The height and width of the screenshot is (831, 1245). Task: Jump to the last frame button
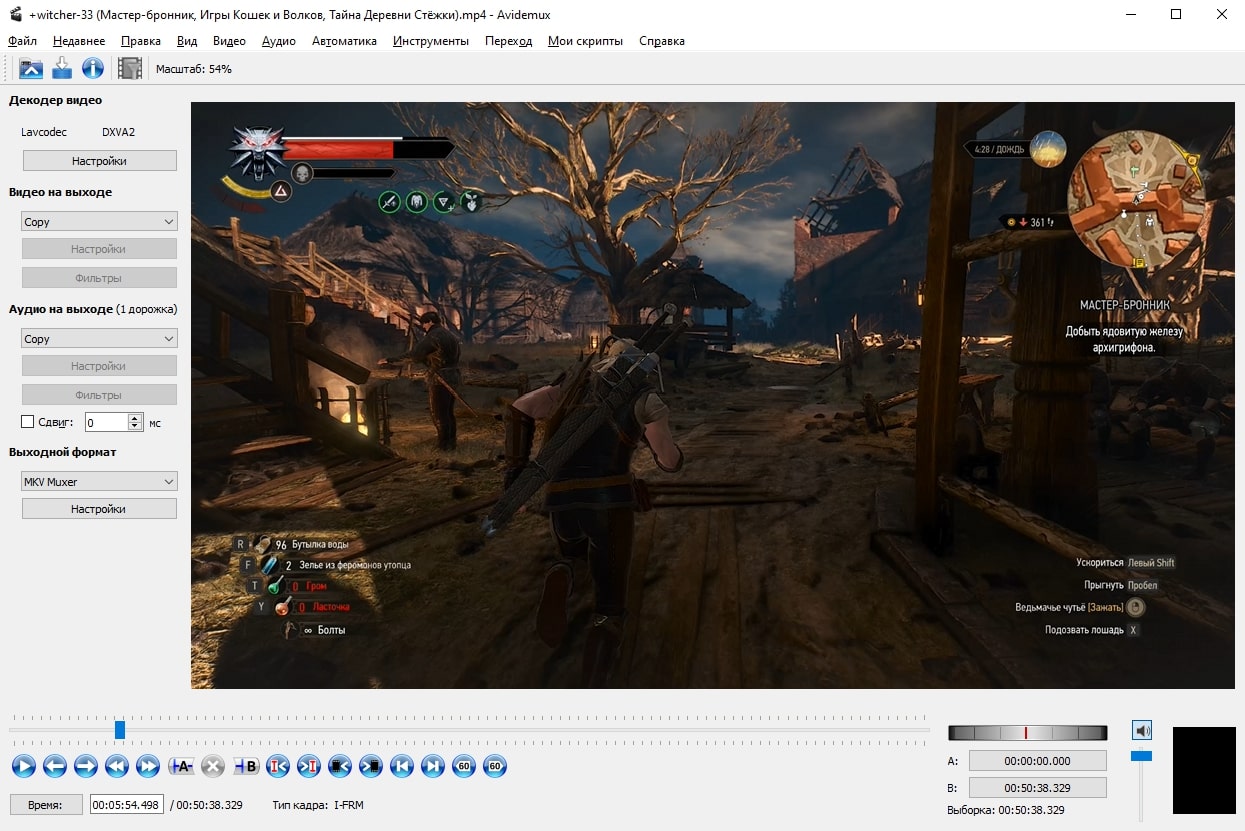click(x=433, y=766)
